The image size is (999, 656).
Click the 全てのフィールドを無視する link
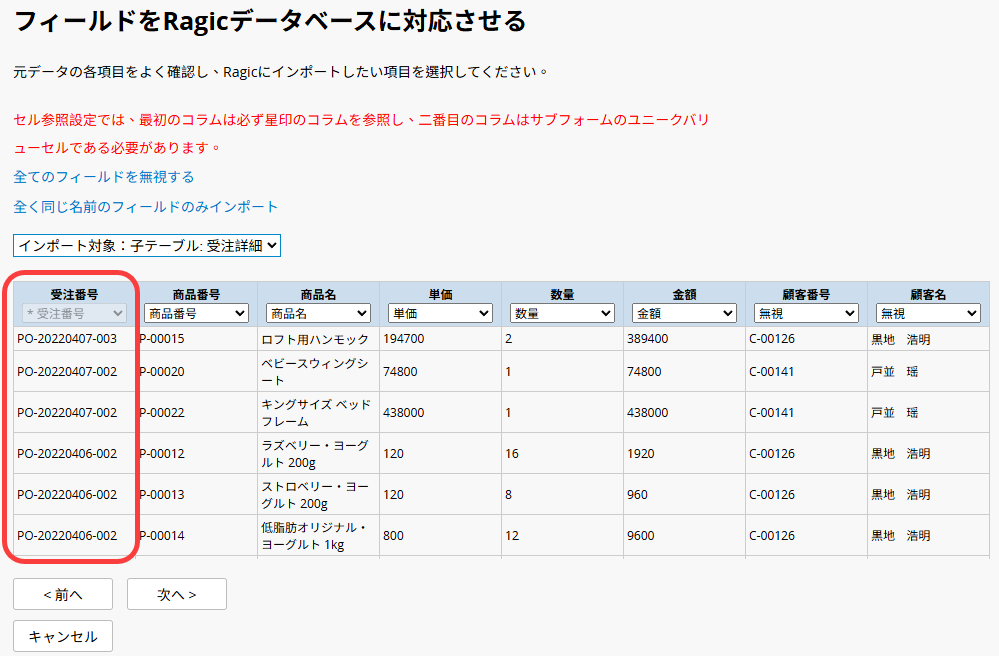point(104,177)
